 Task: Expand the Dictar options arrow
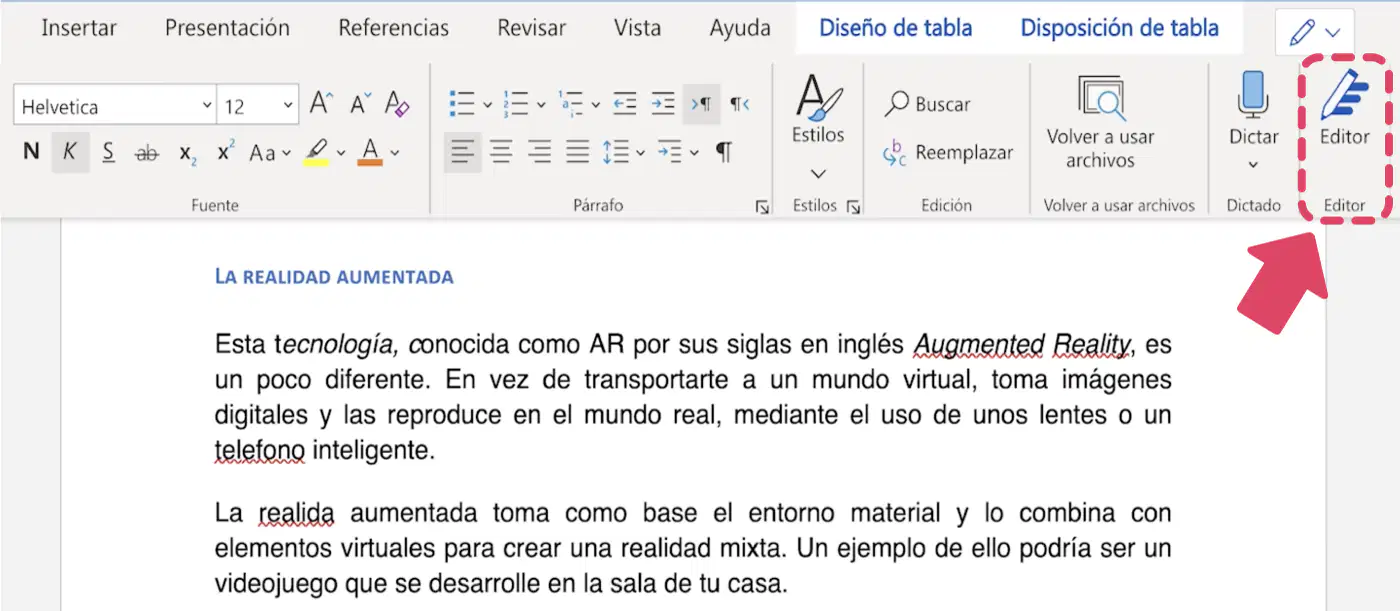pyautogui.click(x=1254, y=165)
